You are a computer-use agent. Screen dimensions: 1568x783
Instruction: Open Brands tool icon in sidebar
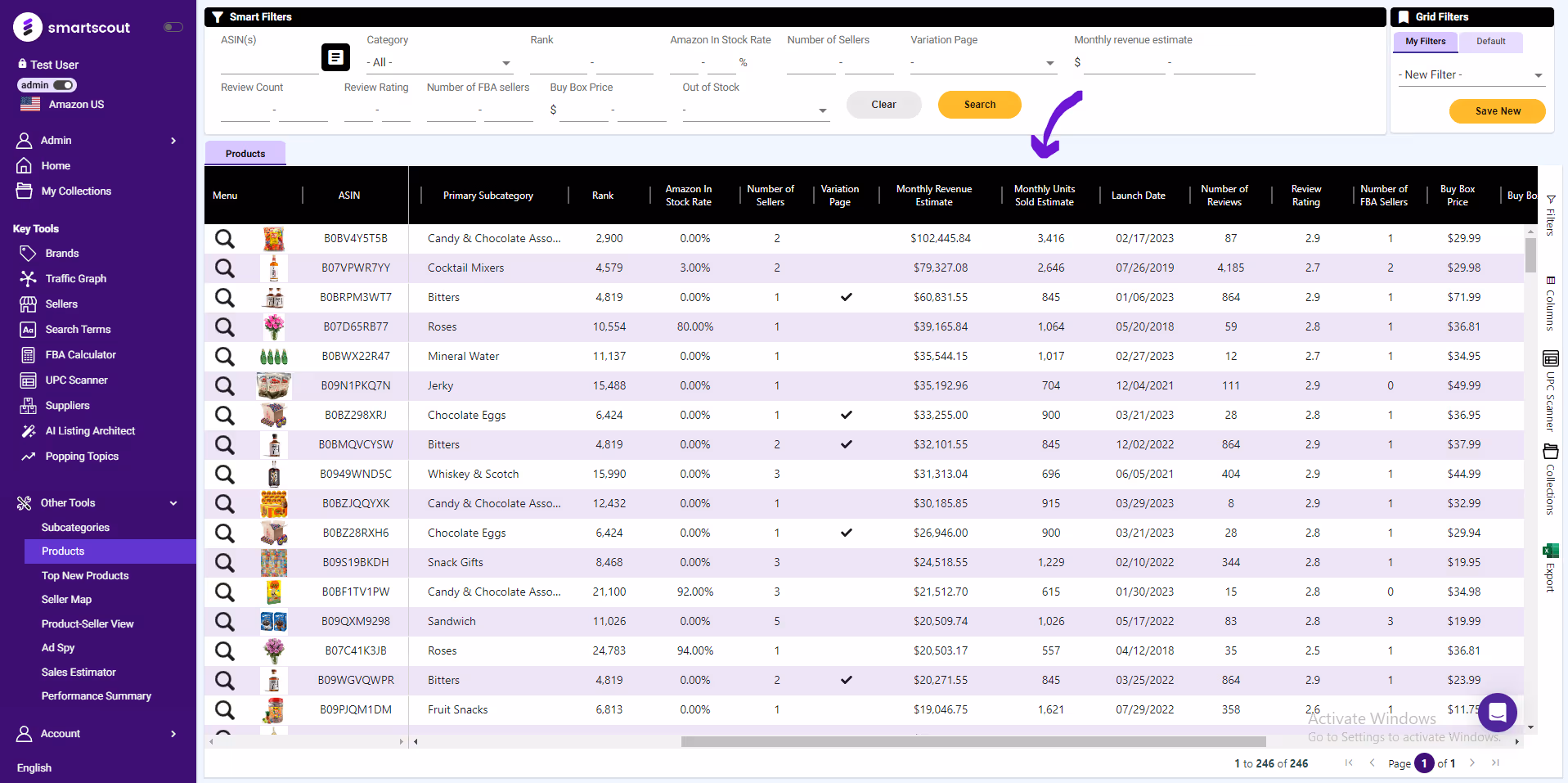28,254
